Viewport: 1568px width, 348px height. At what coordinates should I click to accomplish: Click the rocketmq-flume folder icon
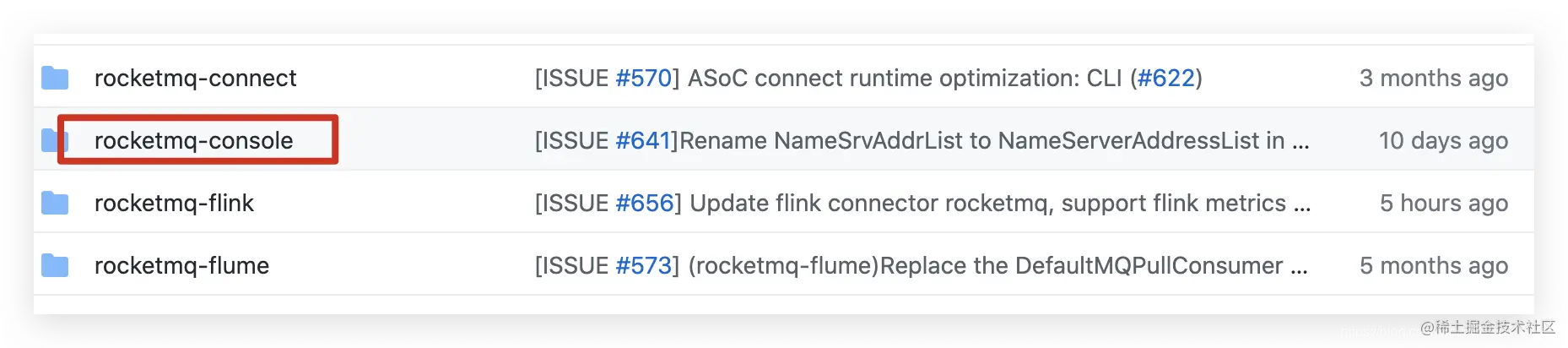pos(55,265)
